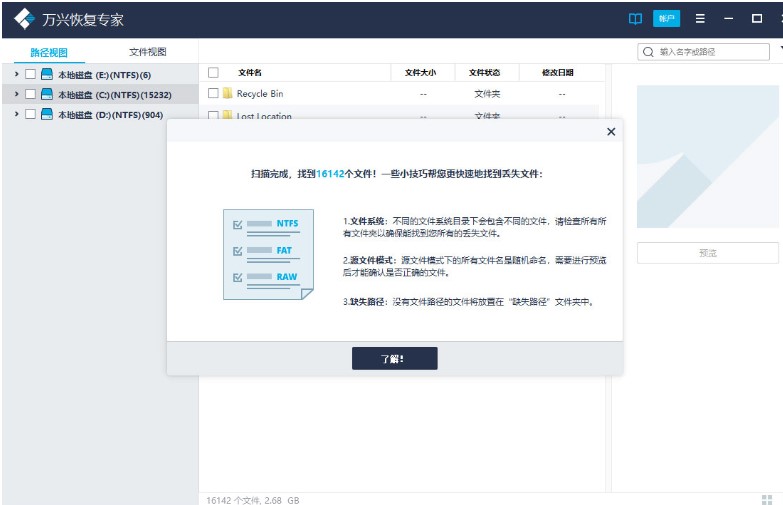The width and height of the screenshot is (783, 505).
Task: Expand the local disk (E:) tree node
Action: [16, 75]
